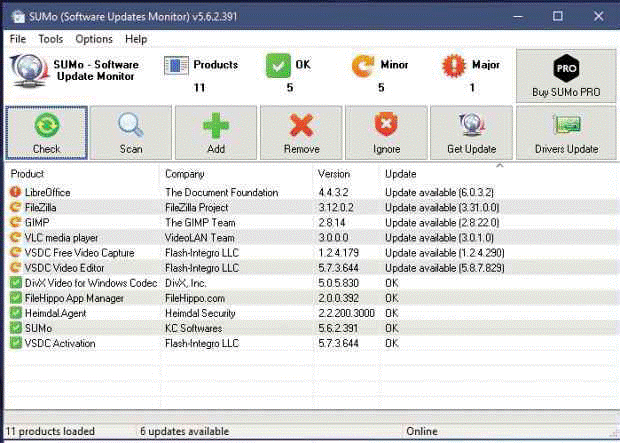Select VSDC Free Video Capture name

[x=79, y=253]
